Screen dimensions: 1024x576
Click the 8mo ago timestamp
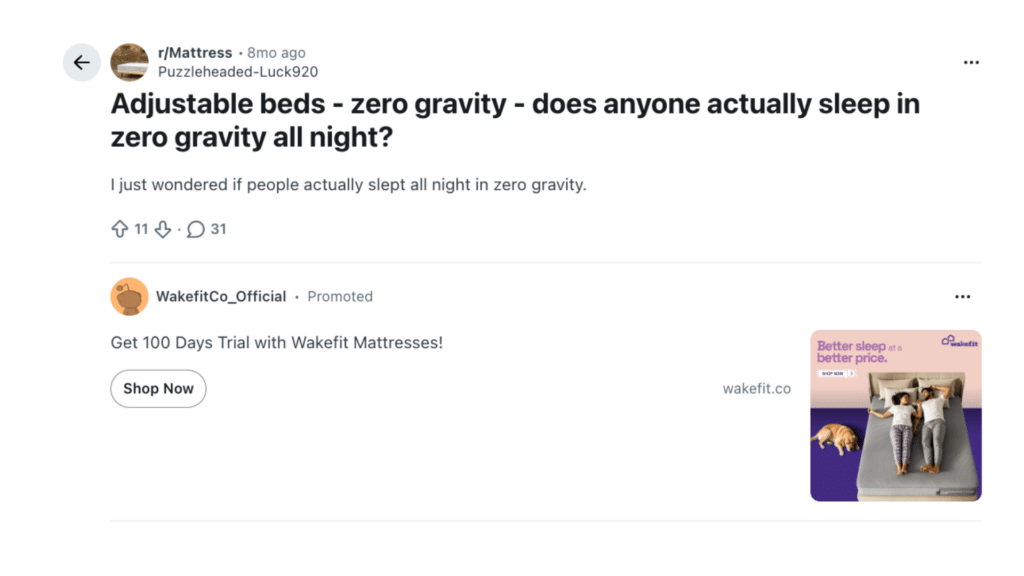coord(276,52)
